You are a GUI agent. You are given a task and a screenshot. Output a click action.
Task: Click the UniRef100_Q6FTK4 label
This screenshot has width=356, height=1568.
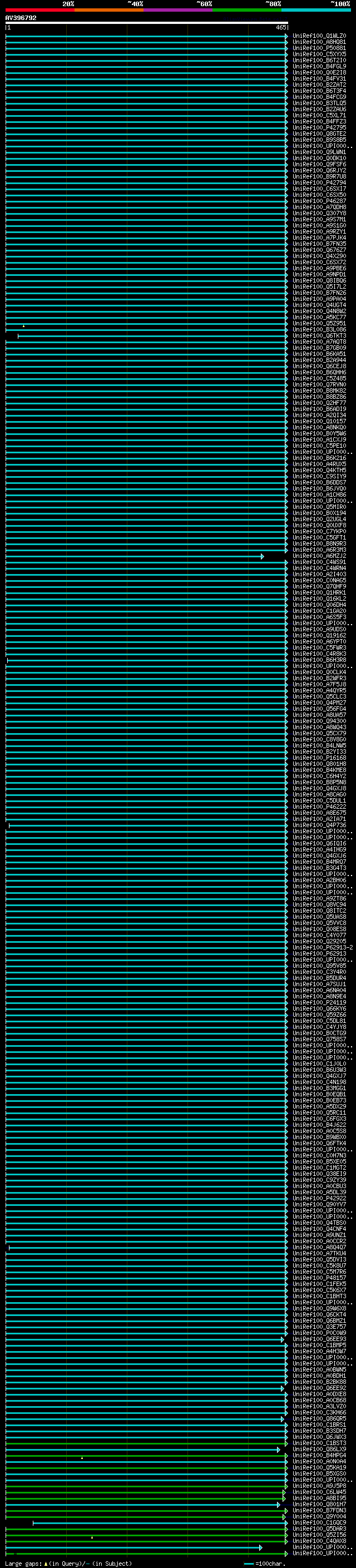coord(319,1143)
